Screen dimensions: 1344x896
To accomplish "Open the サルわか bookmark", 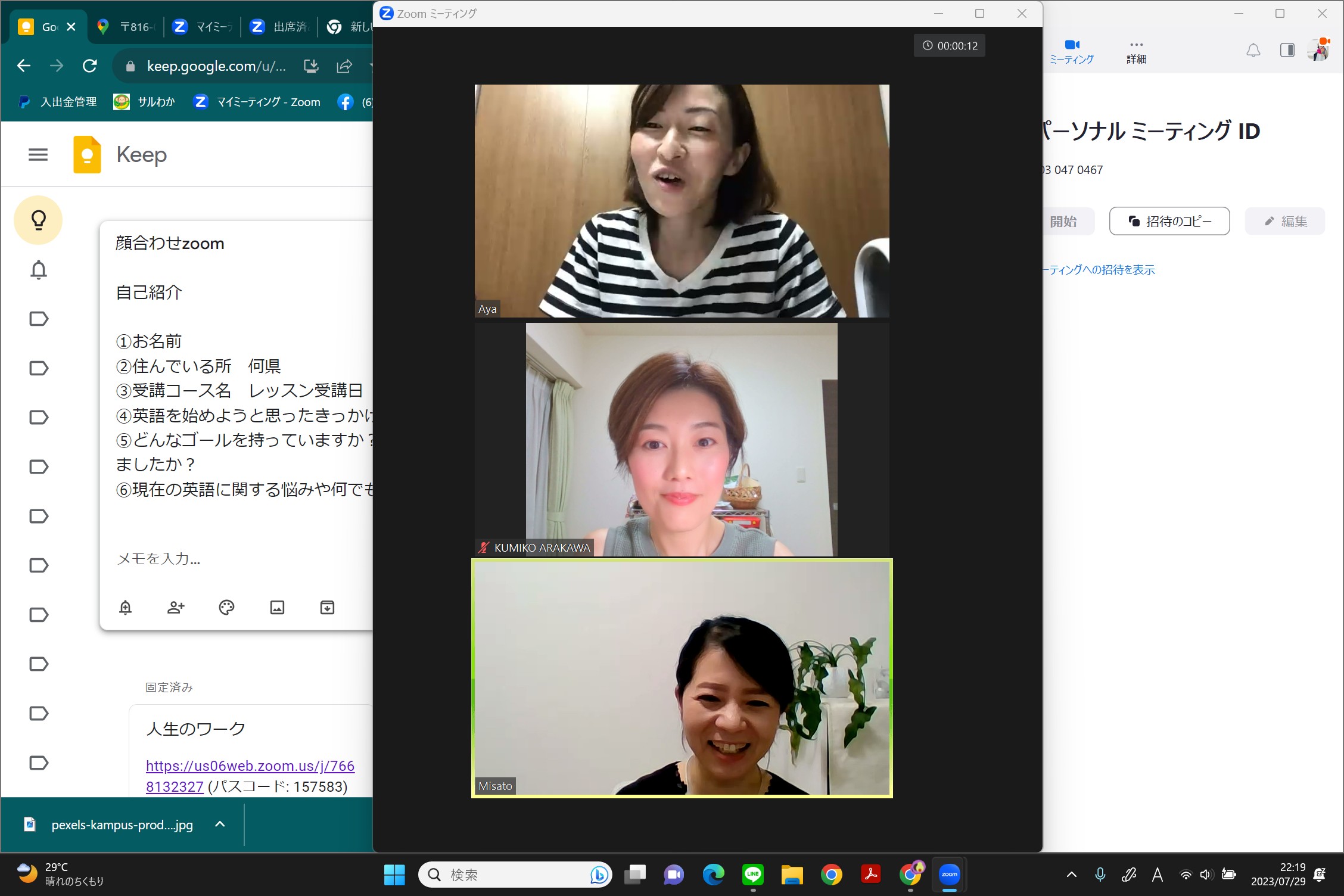I will click(145, 102).
